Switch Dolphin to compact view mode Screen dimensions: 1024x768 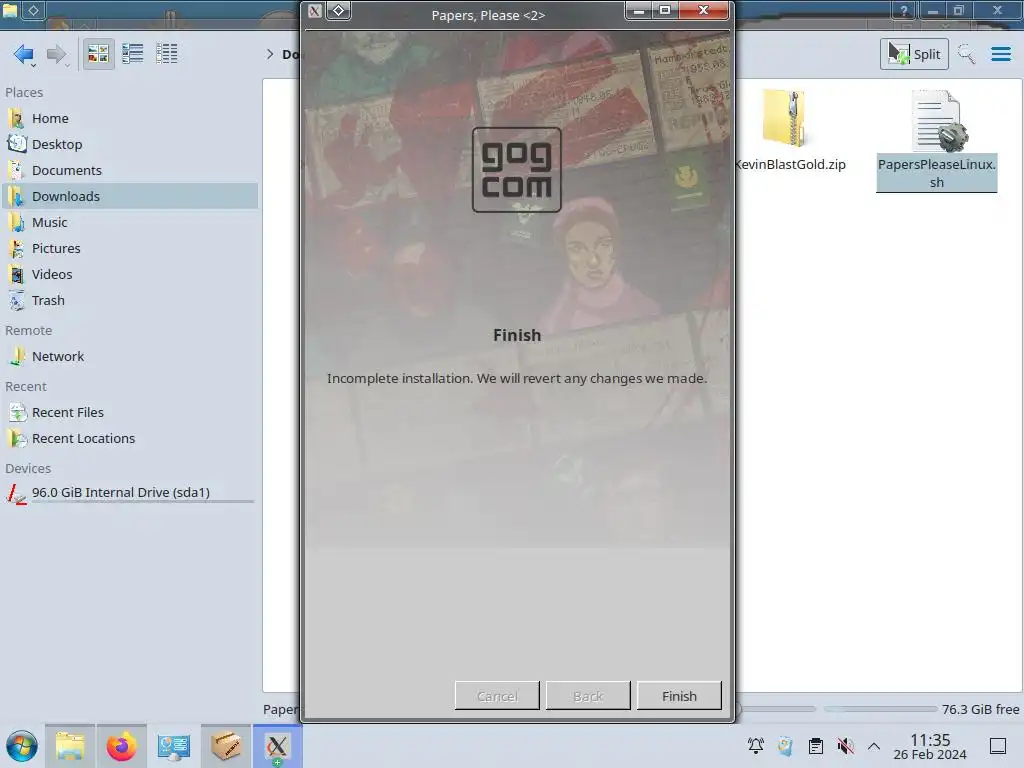(133, 54)
